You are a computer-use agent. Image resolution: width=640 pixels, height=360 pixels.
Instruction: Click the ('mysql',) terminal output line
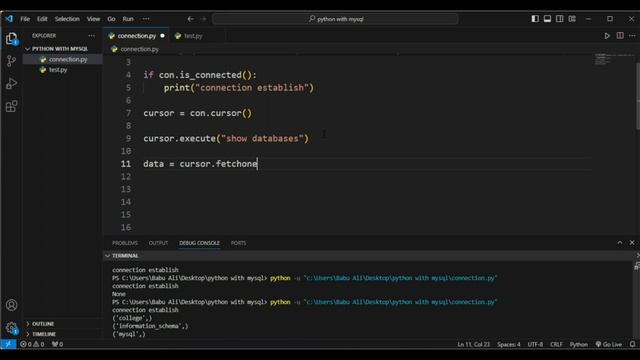coord(129,334)
